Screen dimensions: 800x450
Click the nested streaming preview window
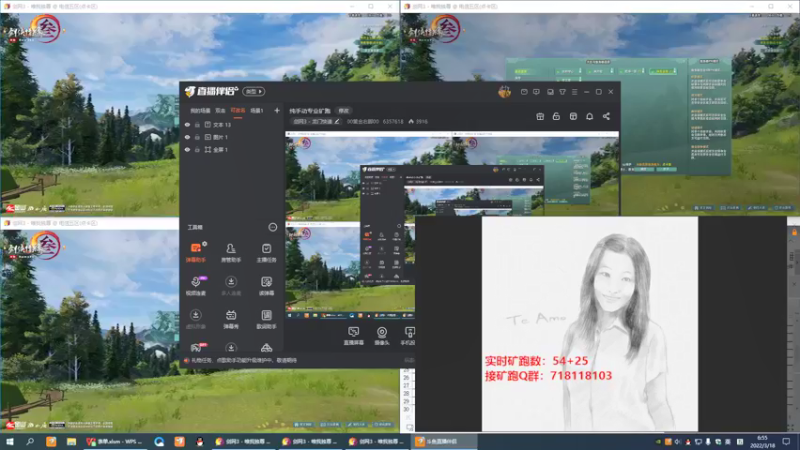coord(452,224)
